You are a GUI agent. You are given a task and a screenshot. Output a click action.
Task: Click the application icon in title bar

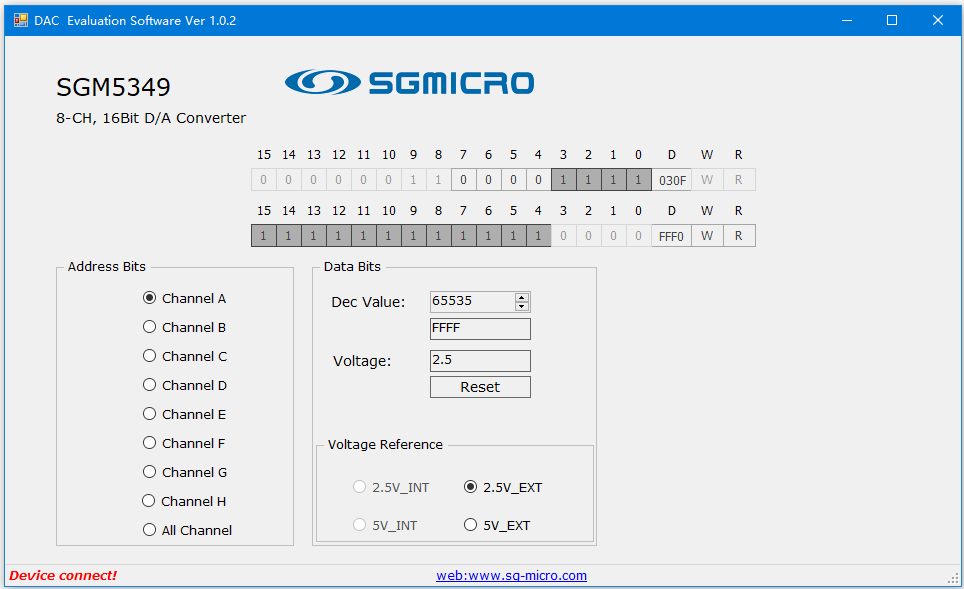[x=21, y=20]
